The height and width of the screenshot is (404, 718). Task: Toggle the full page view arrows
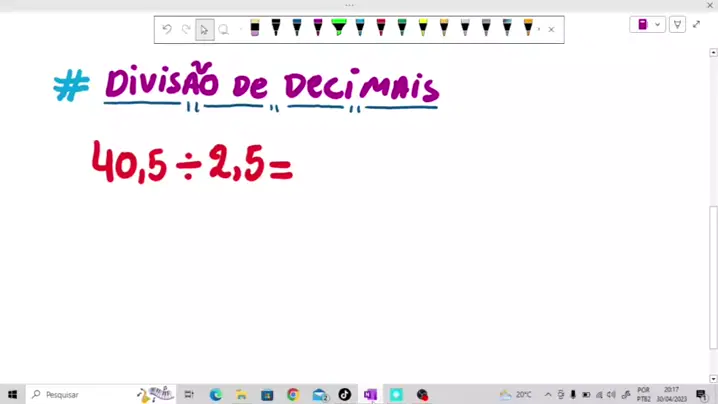[697, 24]
